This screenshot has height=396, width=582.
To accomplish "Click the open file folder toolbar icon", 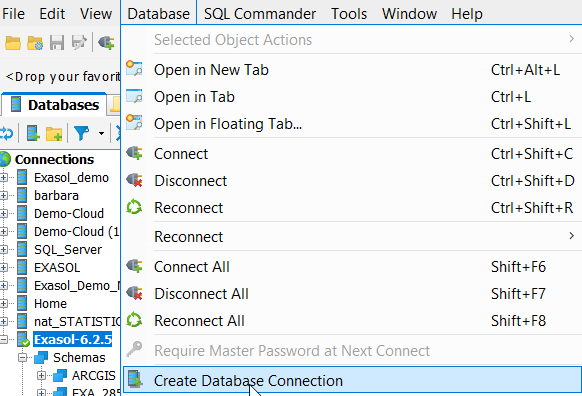I will point(13,43).
